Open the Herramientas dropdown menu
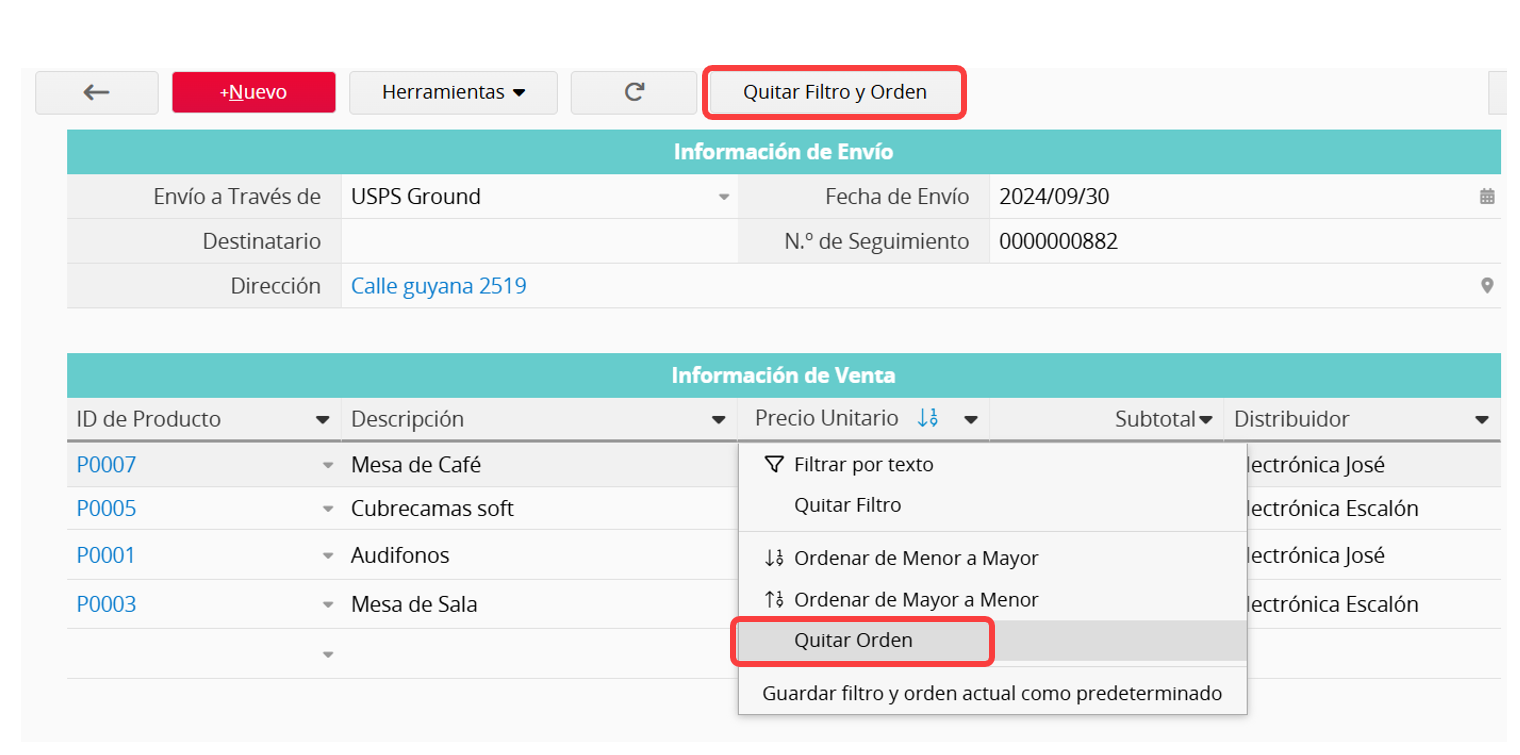Screen dimensions: 1520x755 click(453, 93)
